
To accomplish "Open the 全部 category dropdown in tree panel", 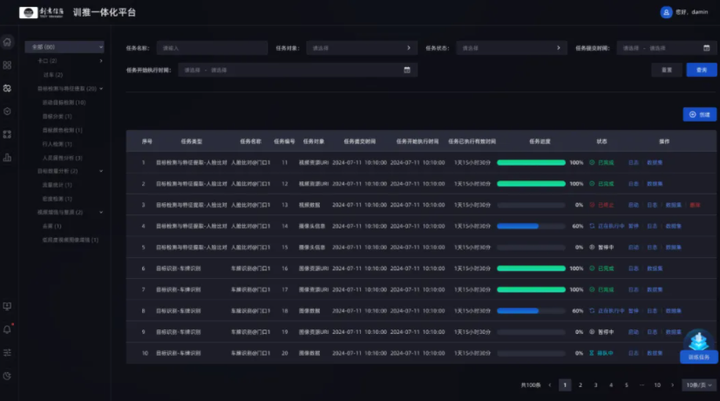I will 64,47.
